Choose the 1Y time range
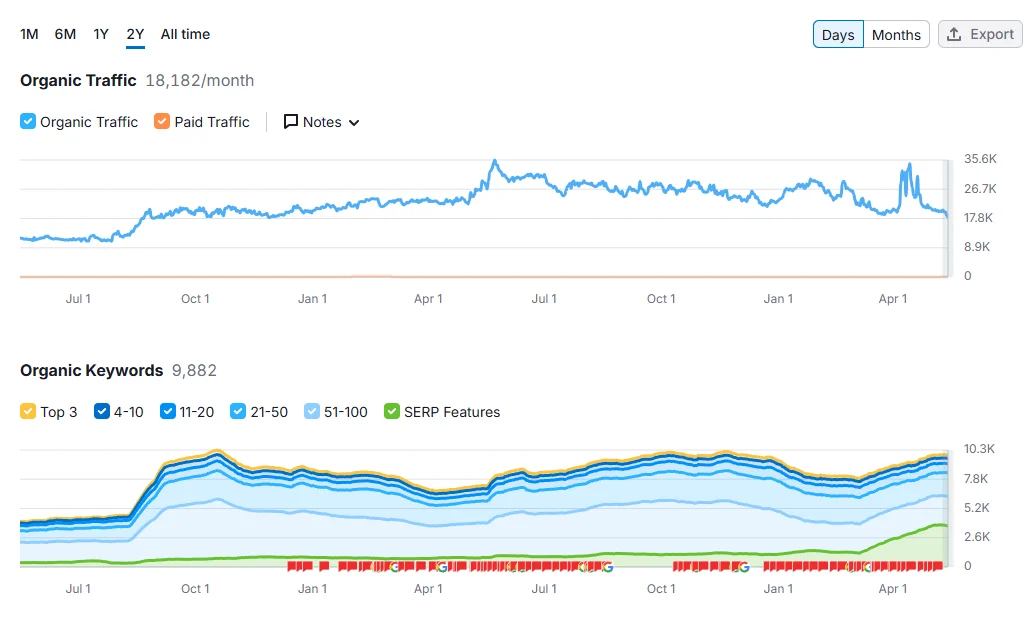This screenshot has width=1036, height=618. coord(101,34)
